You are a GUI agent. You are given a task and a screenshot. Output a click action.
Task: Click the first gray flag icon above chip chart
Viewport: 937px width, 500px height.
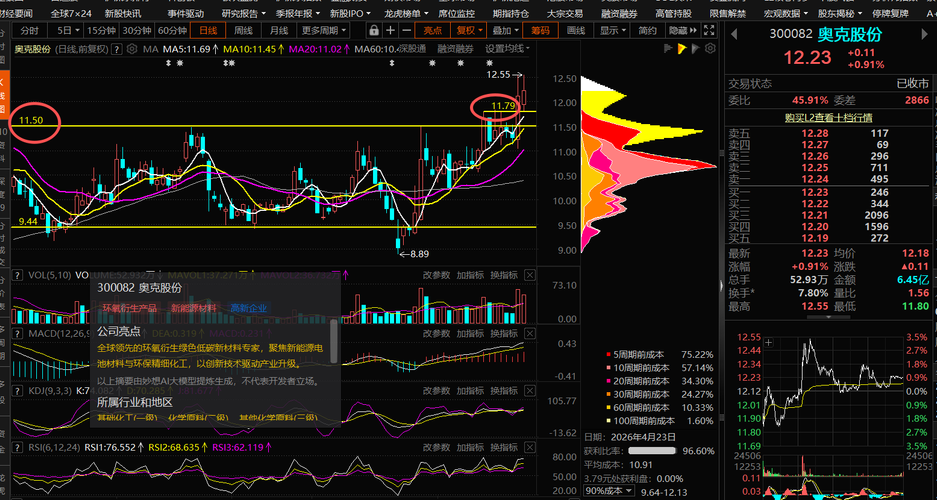[669, 48]
